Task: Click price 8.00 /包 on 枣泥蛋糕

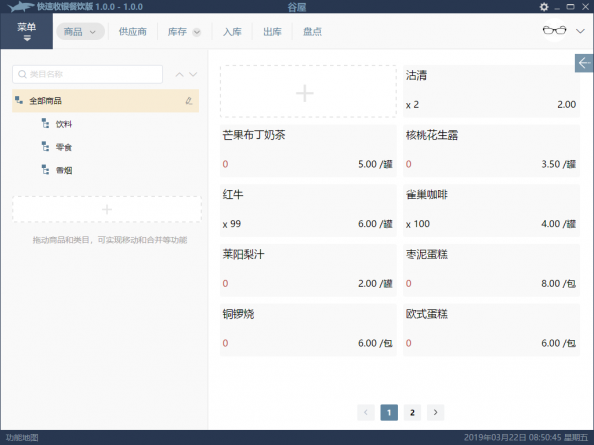Action: coord(559,284)
